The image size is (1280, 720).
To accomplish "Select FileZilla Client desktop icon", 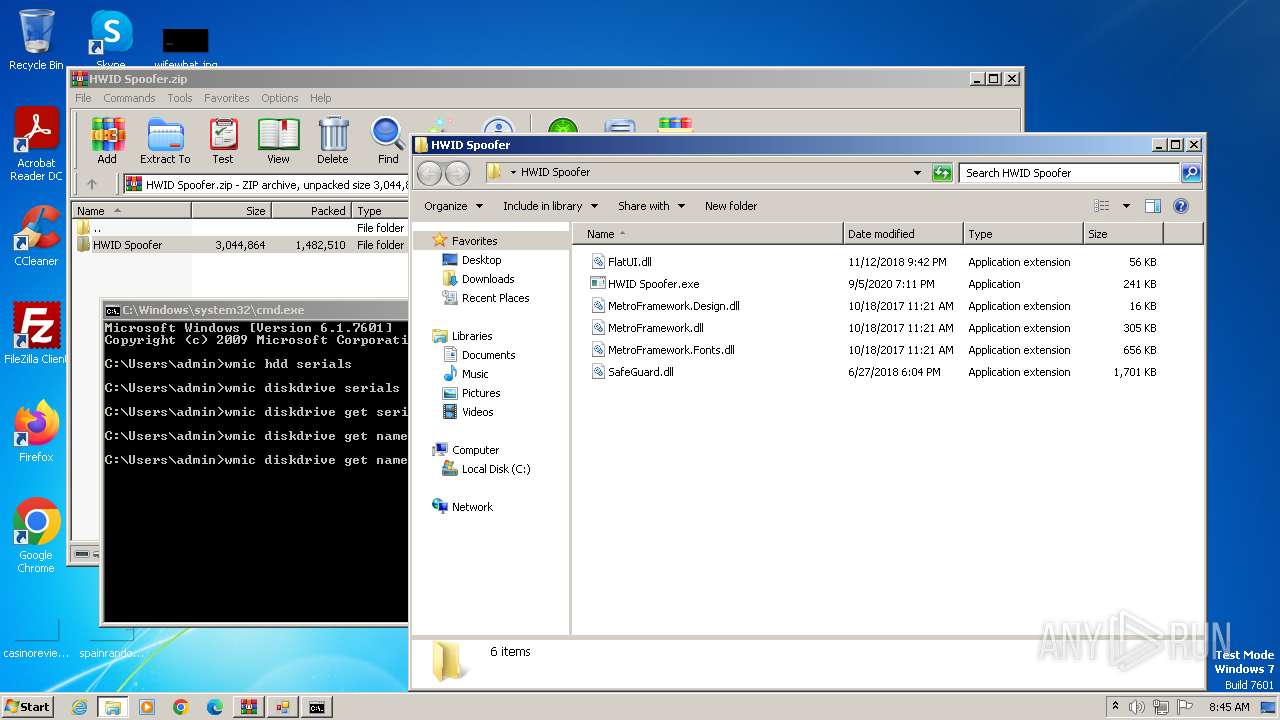I will pos(36,333).
